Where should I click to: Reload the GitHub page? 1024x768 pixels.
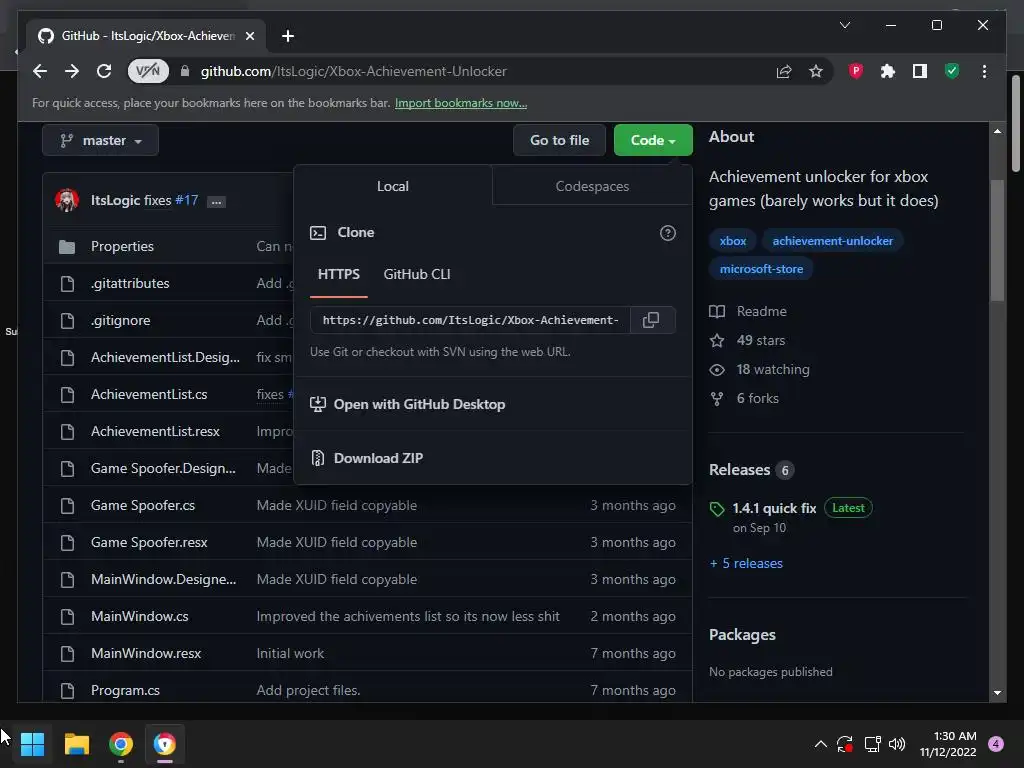click(x=104, y=71)
